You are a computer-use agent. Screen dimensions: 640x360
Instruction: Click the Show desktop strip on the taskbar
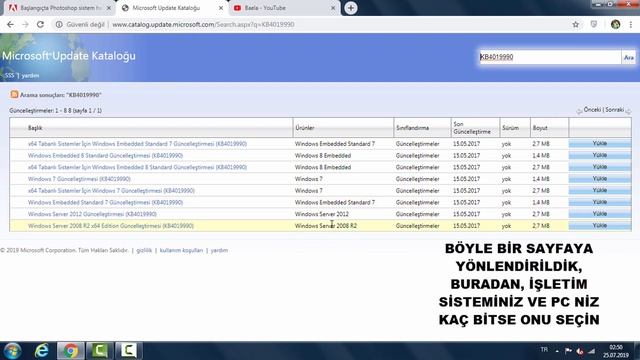tap(637, 351)
